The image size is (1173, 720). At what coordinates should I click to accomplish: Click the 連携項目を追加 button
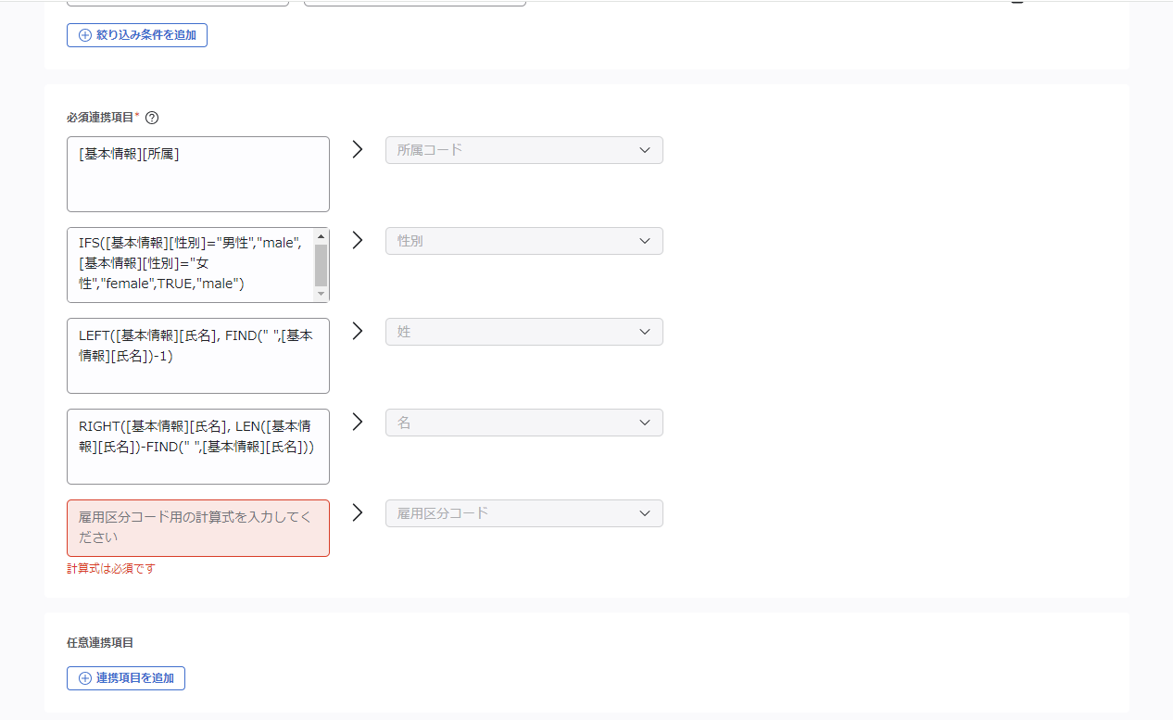[126, 678]
